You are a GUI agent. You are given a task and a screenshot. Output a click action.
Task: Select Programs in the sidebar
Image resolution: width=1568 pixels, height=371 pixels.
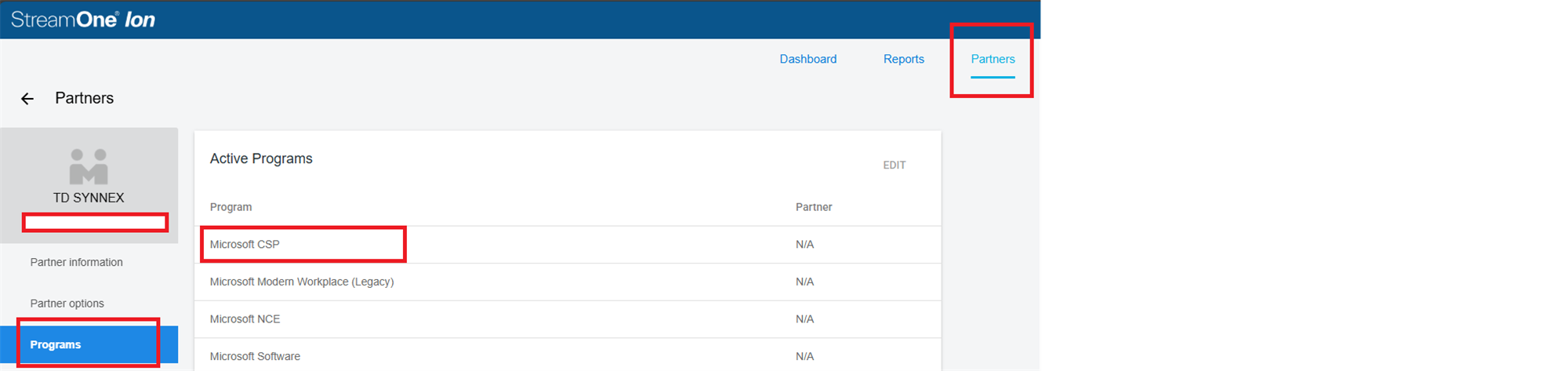coord(56,344)
